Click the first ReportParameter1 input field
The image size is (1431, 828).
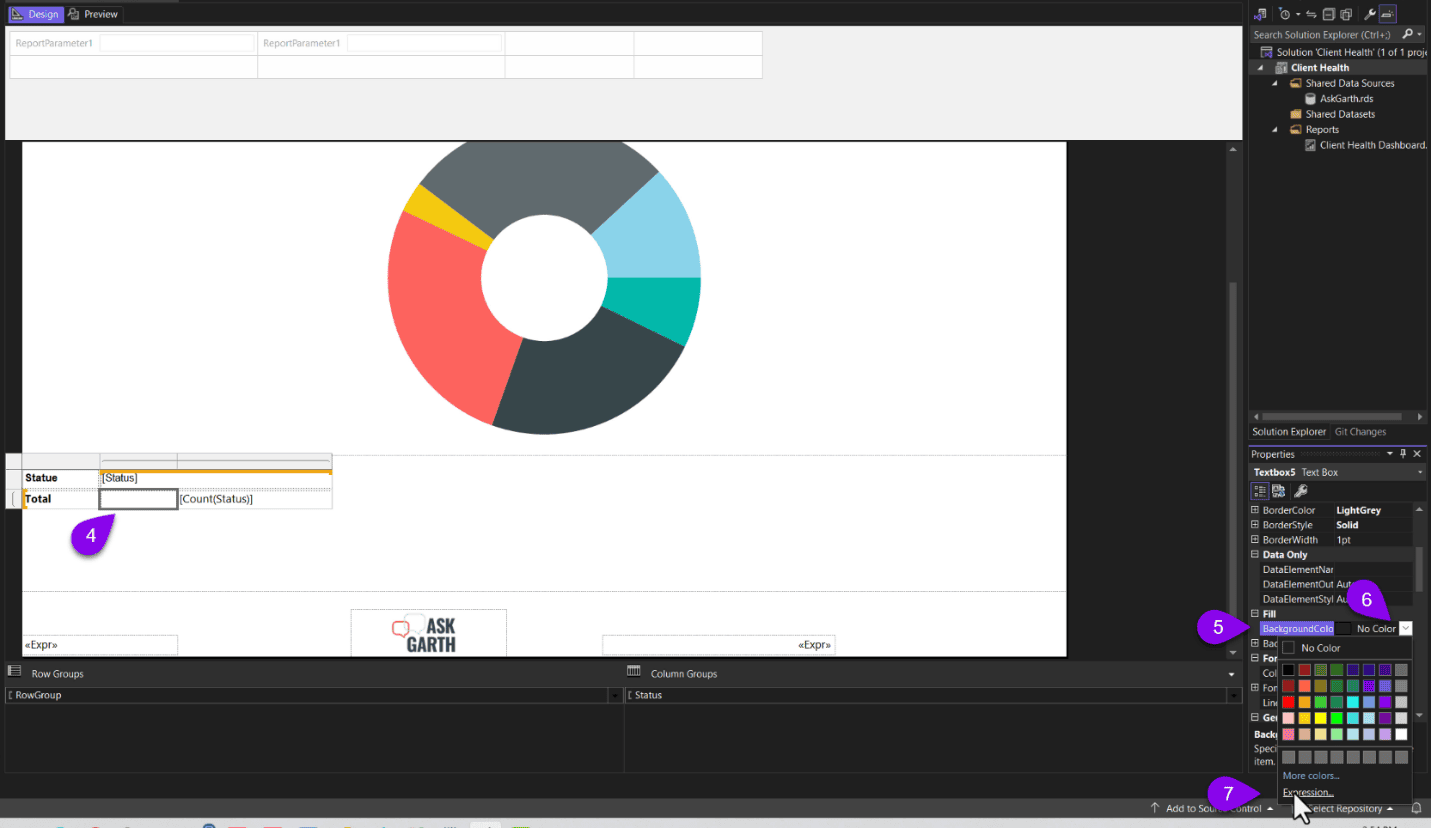[x=177, y=43]
